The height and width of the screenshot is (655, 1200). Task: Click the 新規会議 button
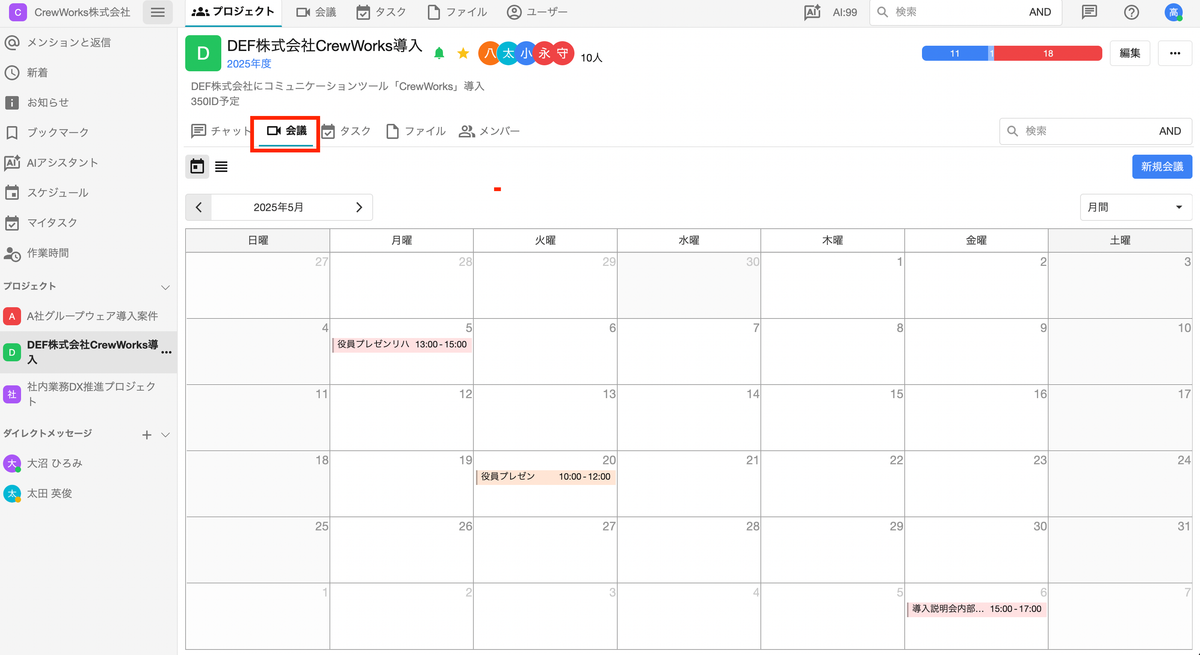click(x=1161, y=166)
